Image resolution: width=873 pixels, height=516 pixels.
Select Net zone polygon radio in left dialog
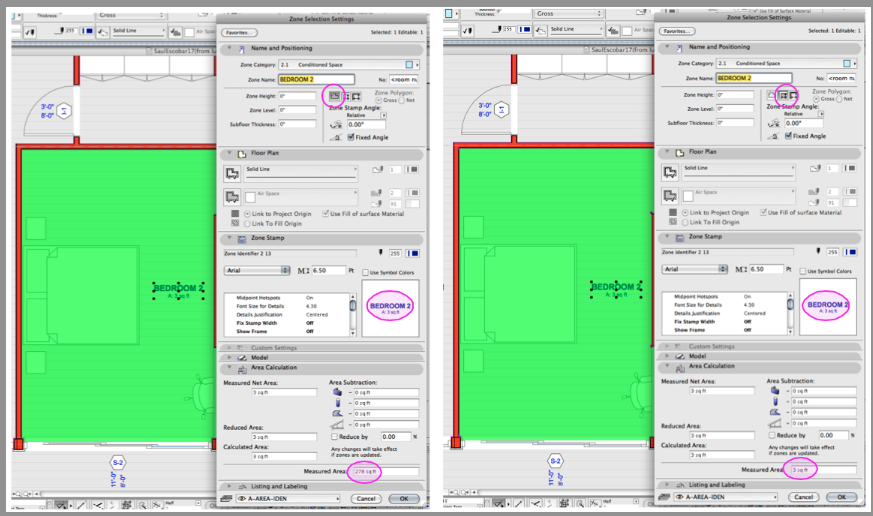[401, 100]
